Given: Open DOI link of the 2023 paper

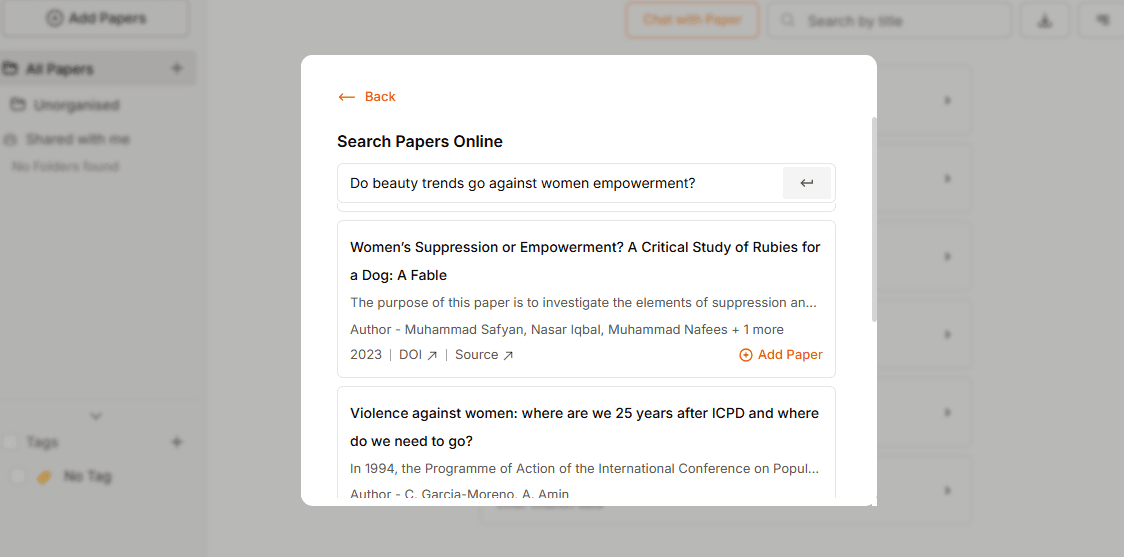Looking at the screenshot, I should 418,355.
